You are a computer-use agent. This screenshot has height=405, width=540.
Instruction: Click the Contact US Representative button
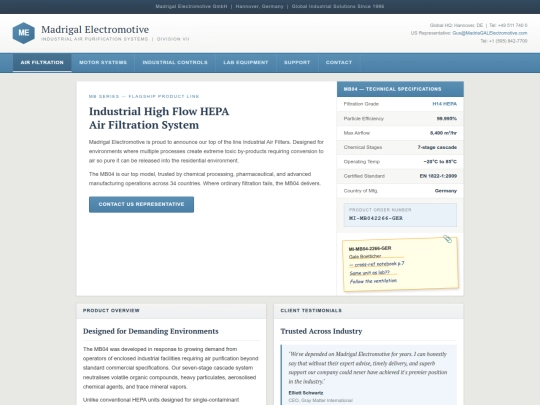pos(141,204)
